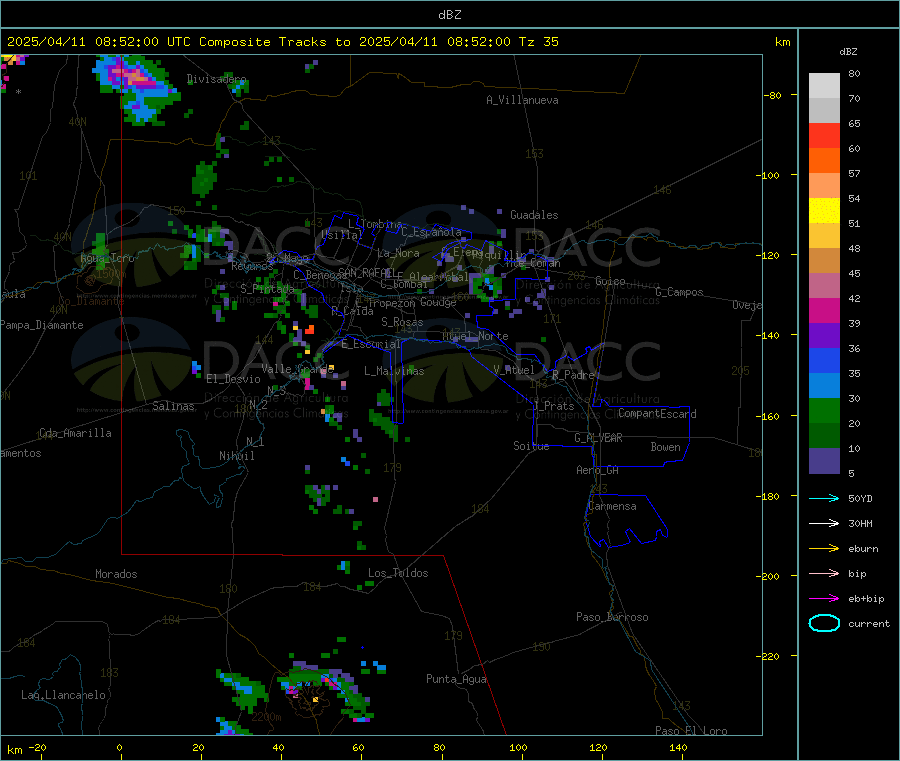
Task: Click the Guadales map label
Action: coord(534,215)
